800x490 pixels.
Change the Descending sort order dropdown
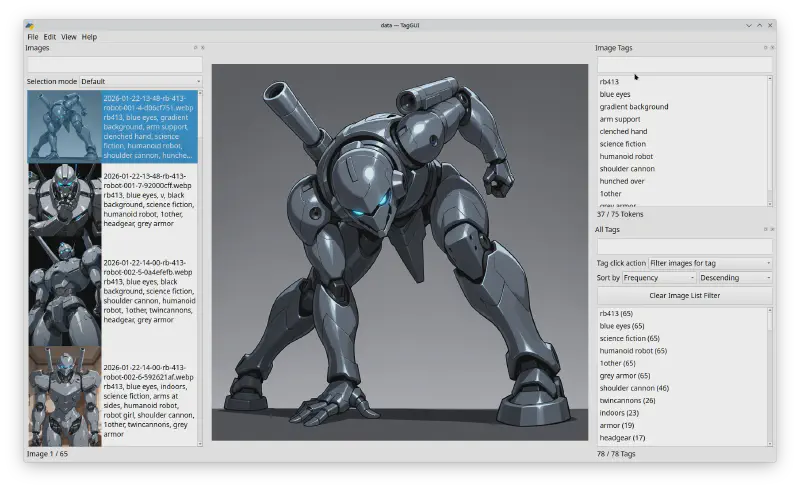click(735, 277)
